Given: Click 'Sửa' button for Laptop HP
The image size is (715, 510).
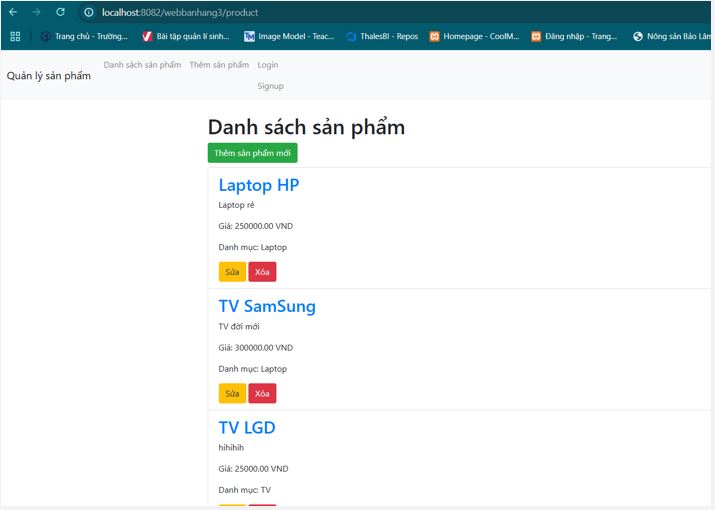Looking at the screenshot, I should [x=232, y=272].
